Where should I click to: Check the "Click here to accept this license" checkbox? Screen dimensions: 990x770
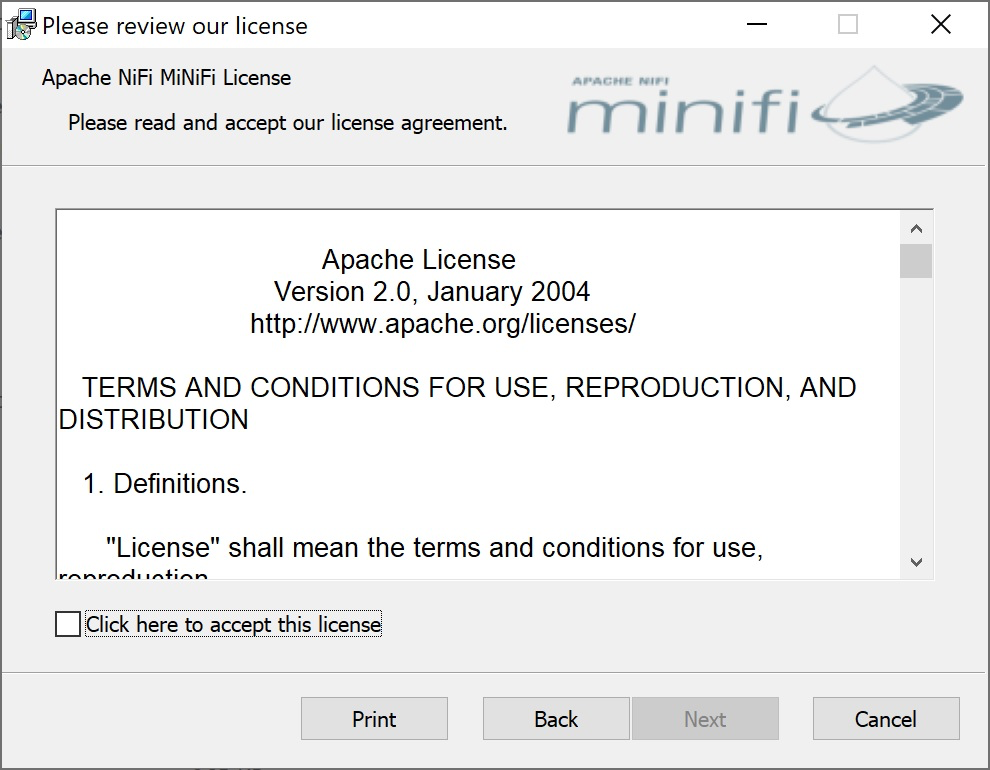(67, 623)
